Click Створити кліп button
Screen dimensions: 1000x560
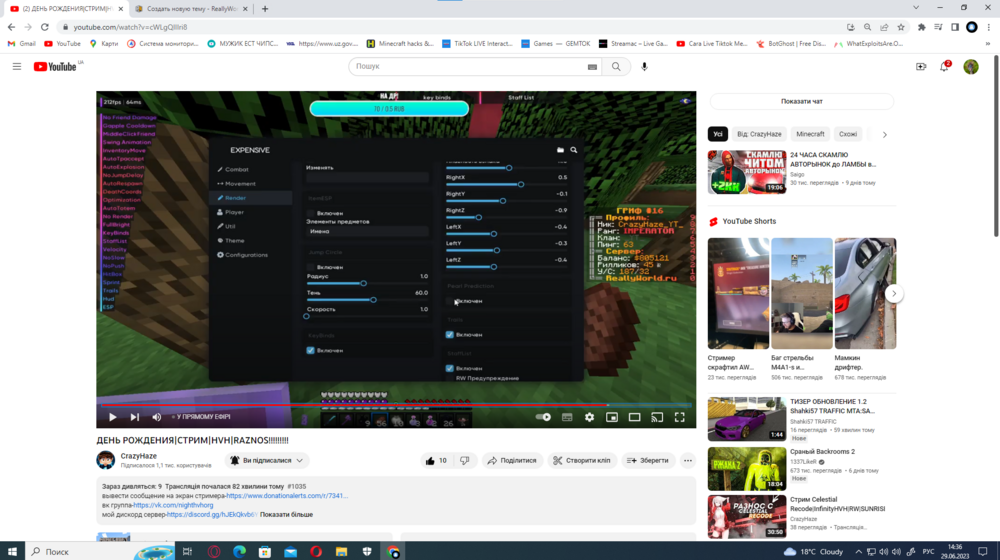582,461
